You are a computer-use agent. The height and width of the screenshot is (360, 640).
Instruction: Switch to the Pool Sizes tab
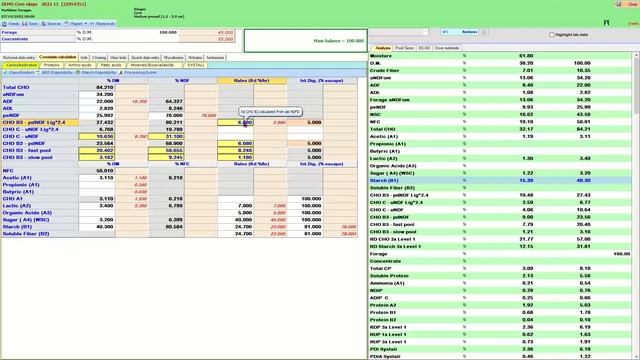tap(404, 48)
